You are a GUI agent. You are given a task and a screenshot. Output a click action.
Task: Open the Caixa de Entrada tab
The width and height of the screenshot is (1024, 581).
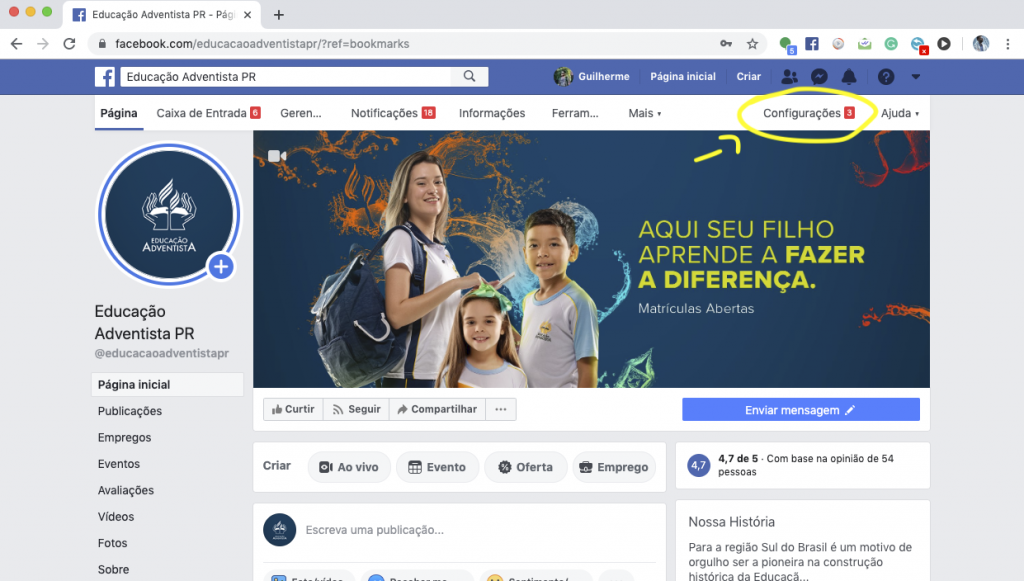tap(208, 113)
